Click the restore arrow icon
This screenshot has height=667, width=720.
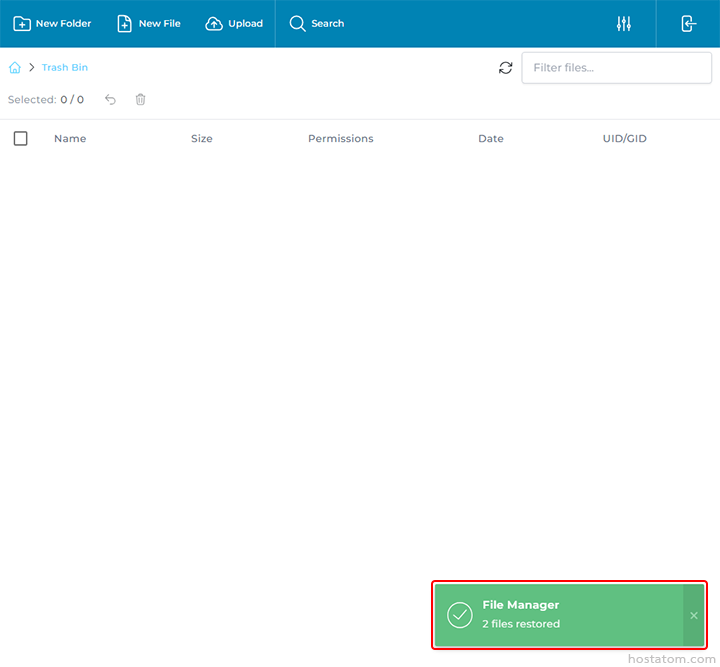tap(111, 100)
